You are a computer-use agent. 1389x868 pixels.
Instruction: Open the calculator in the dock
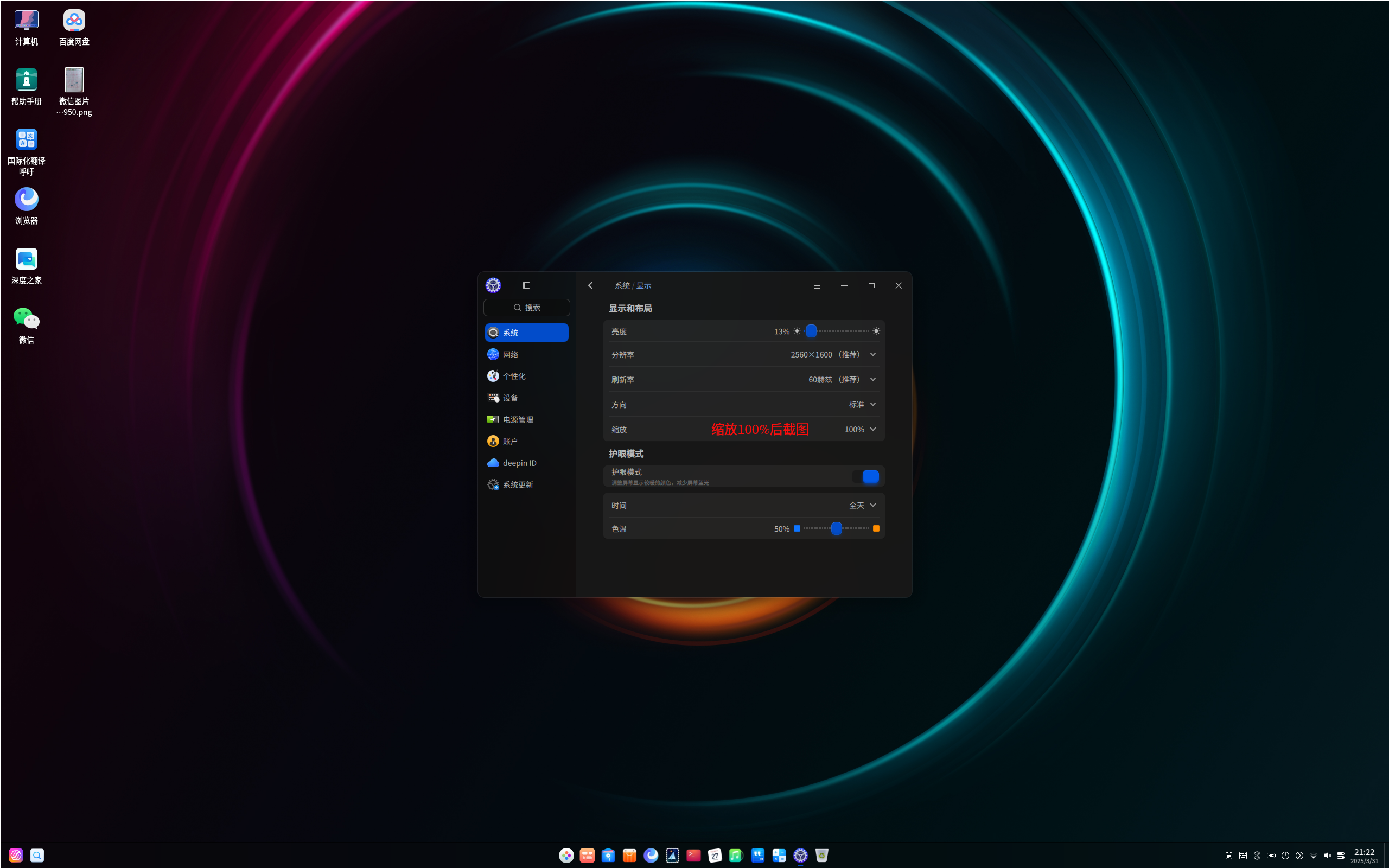(779, 856)
